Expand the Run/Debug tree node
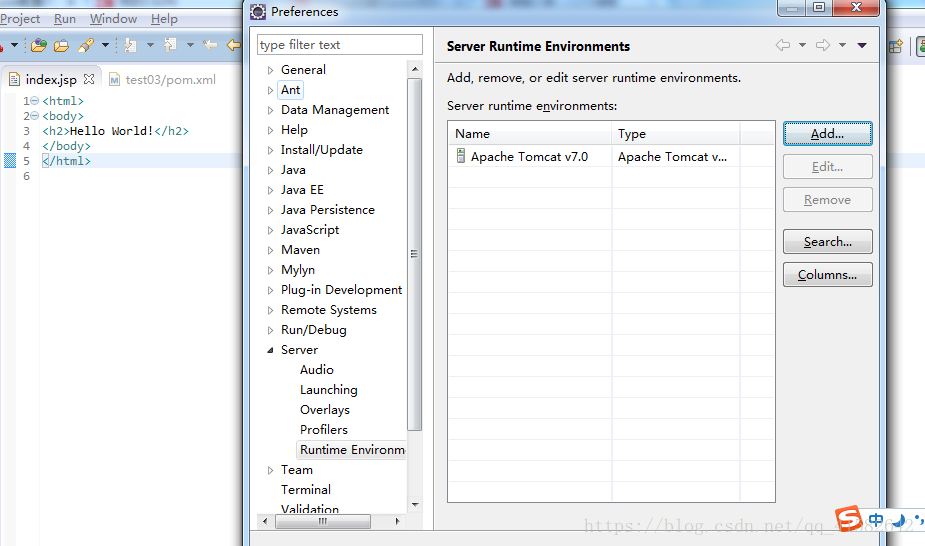 270,330
